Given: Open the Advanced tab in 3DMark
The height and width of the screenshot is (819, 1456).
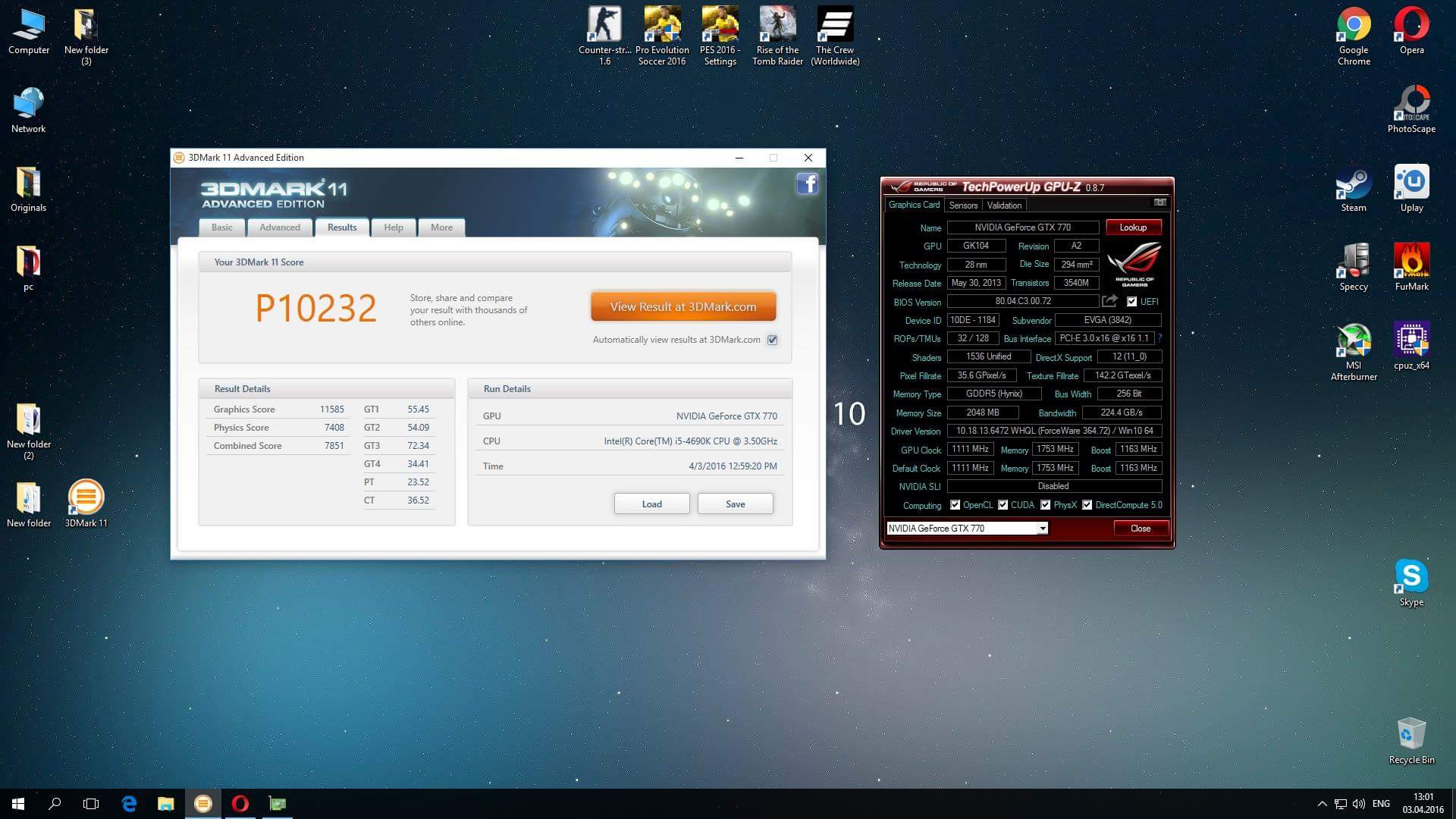Looking at the screenshot, I should 280,227.
